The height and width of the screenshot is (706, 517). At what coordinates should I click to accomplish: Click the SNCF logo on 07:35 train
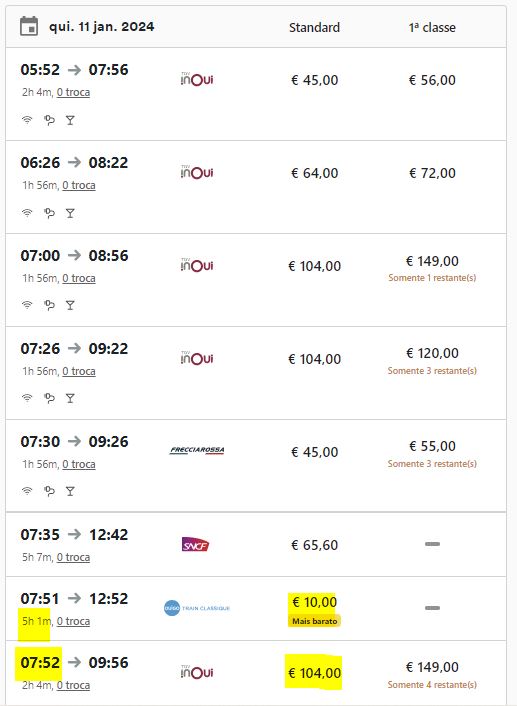(195, 545)
